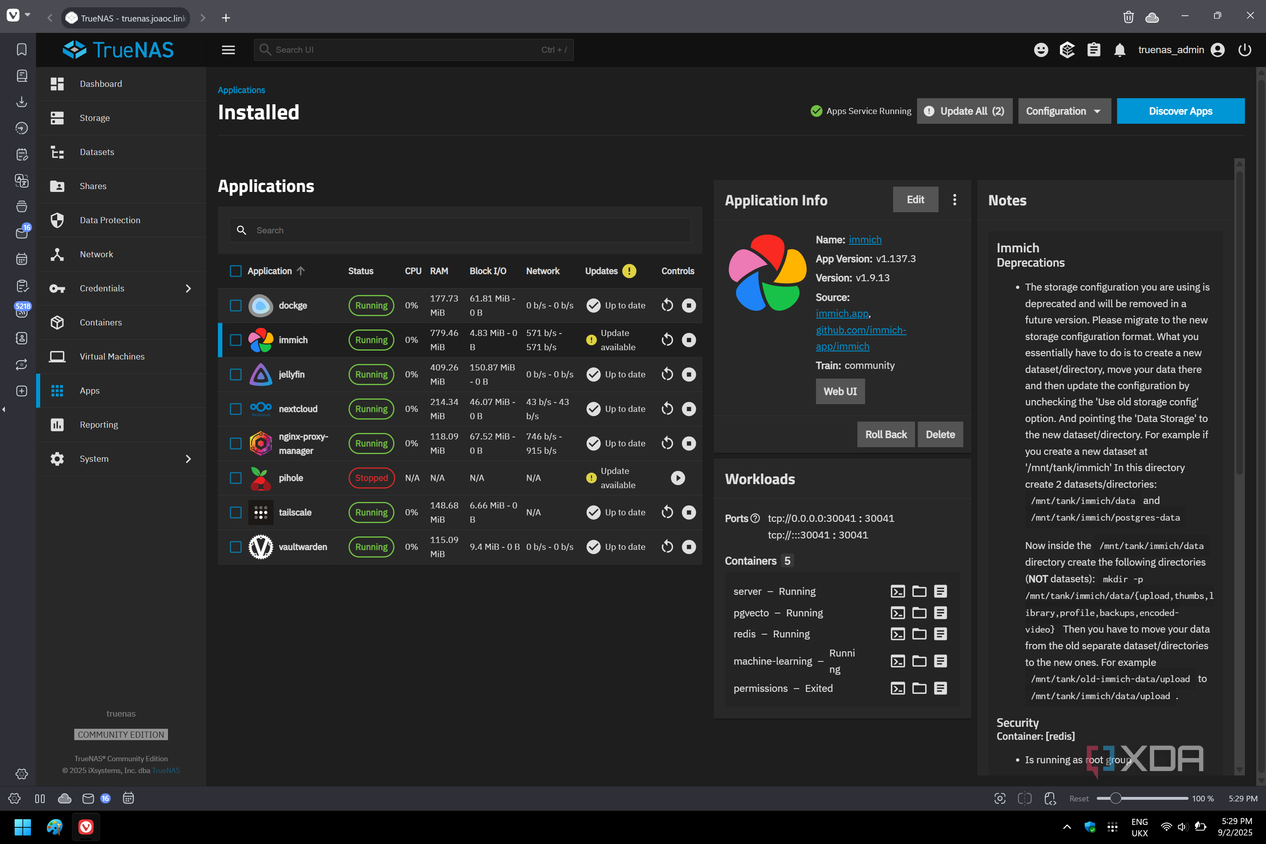Viewport: 1266px width, 844px height.
Task: Open the jobs clipboard icon
Action: pyautogui.click(x=1094, y=50)
